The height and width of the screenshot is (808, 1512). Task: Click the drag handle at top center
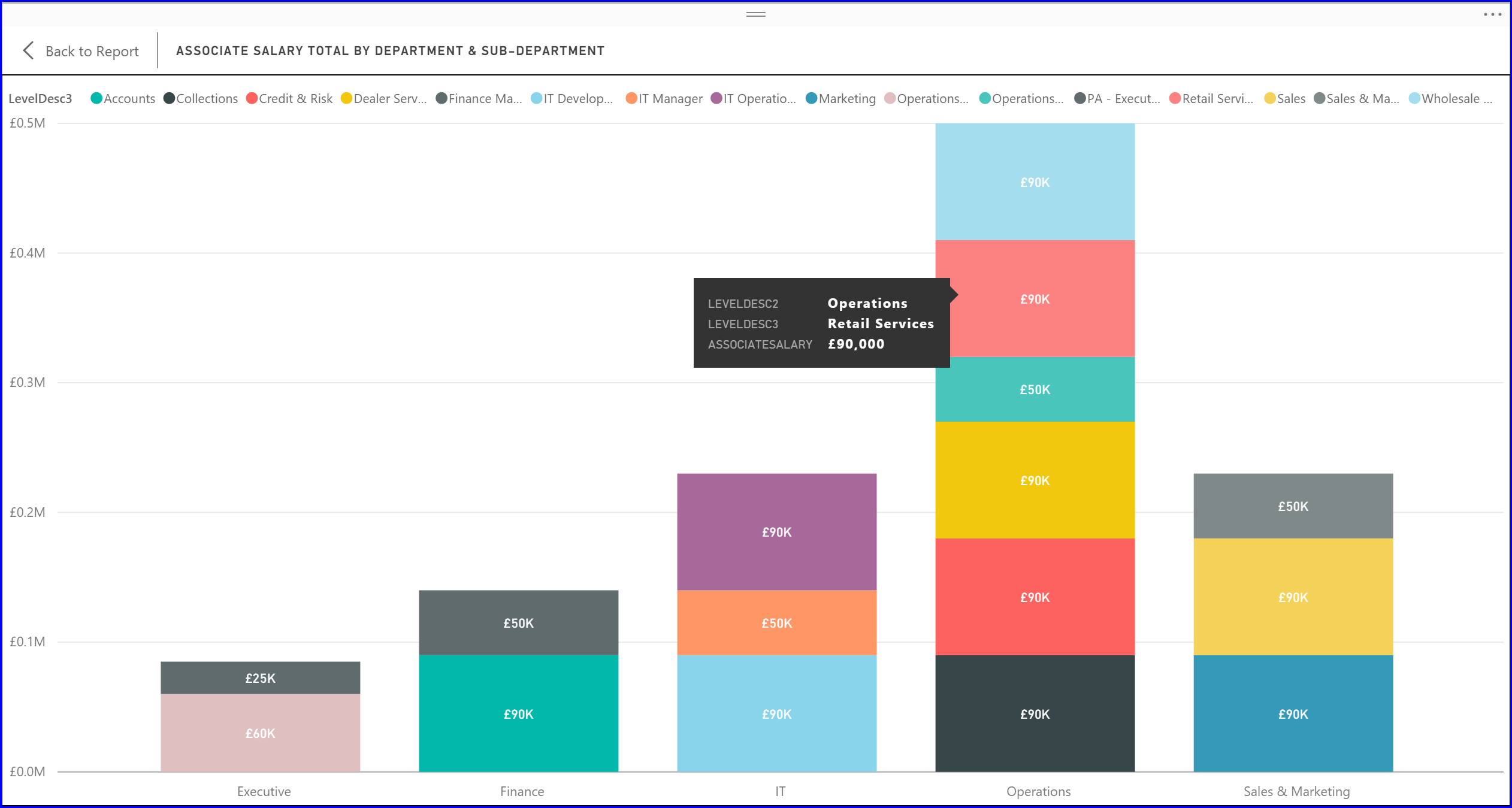tap(756, 13)
